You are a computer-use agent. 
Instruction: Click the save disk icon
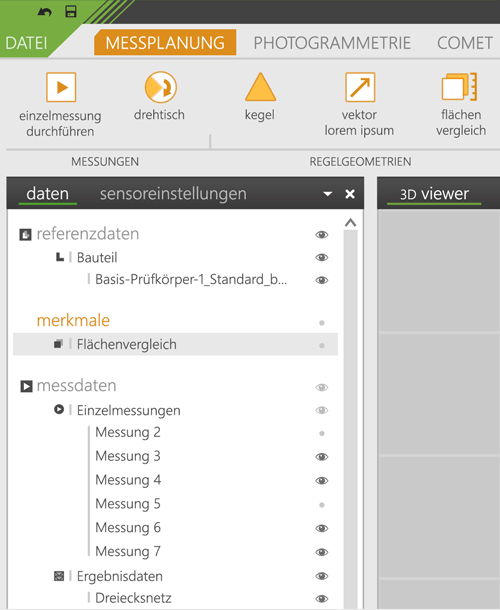pyautogui.click(x=71, y=12)
